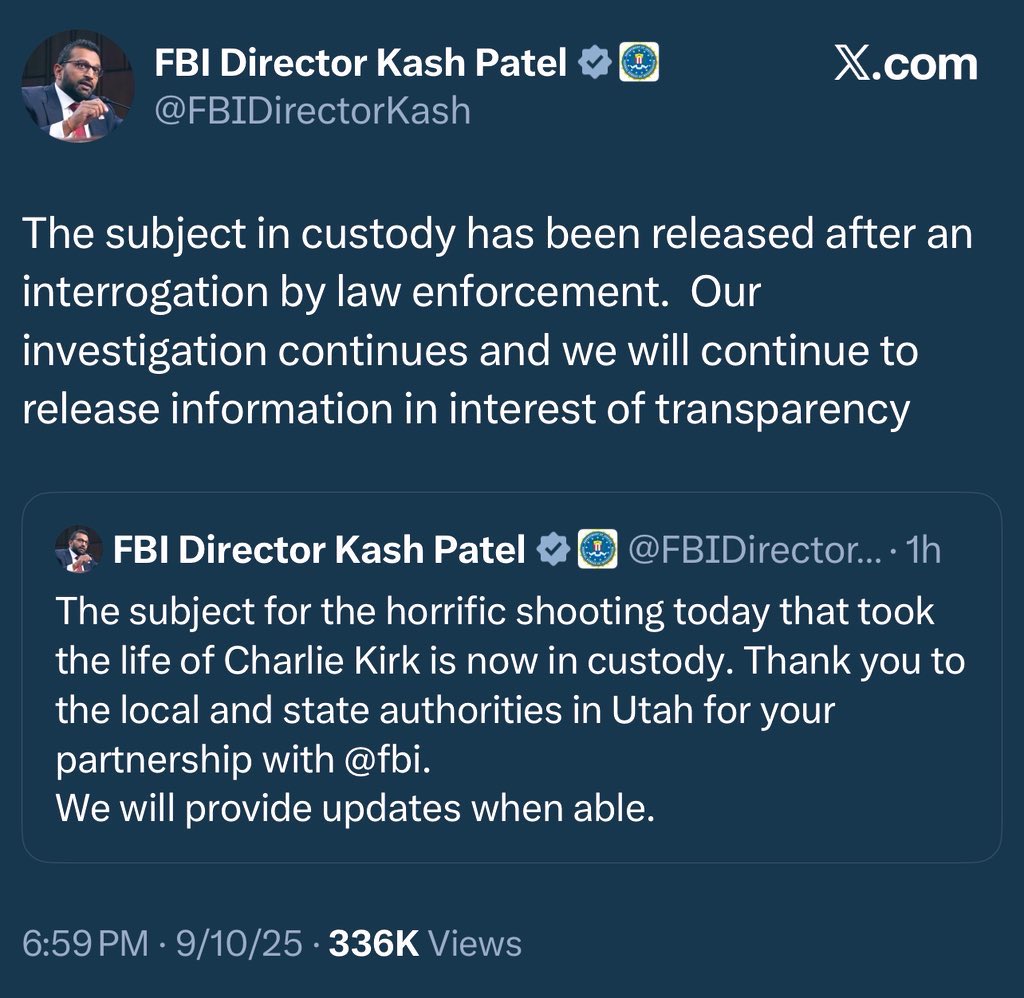This screenshot has width=1024, height=998.
Task: Click the X.com logo
Action: click(x=906, y=65)
